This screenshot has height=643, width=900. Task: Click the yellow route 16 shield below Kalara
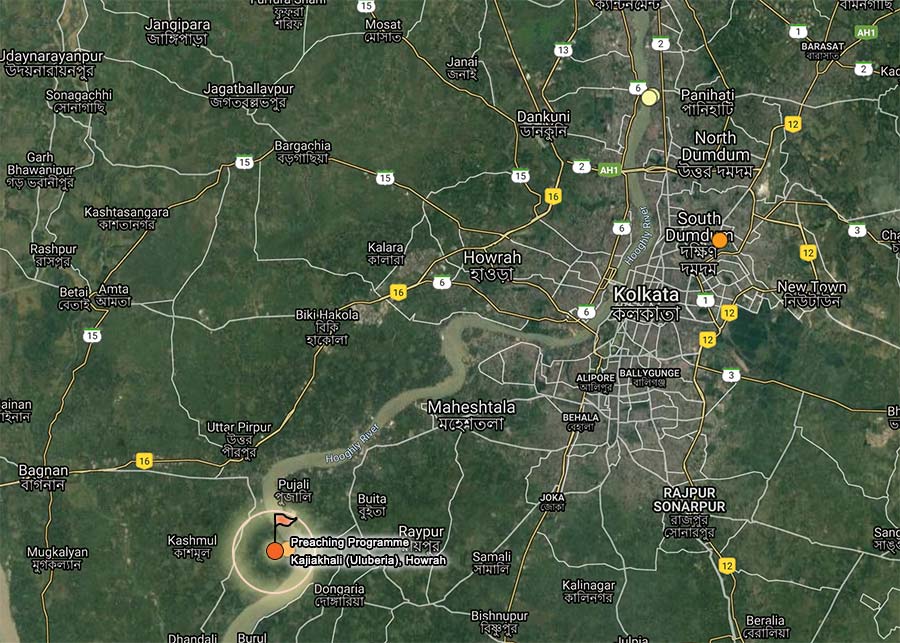click(398, 292)
